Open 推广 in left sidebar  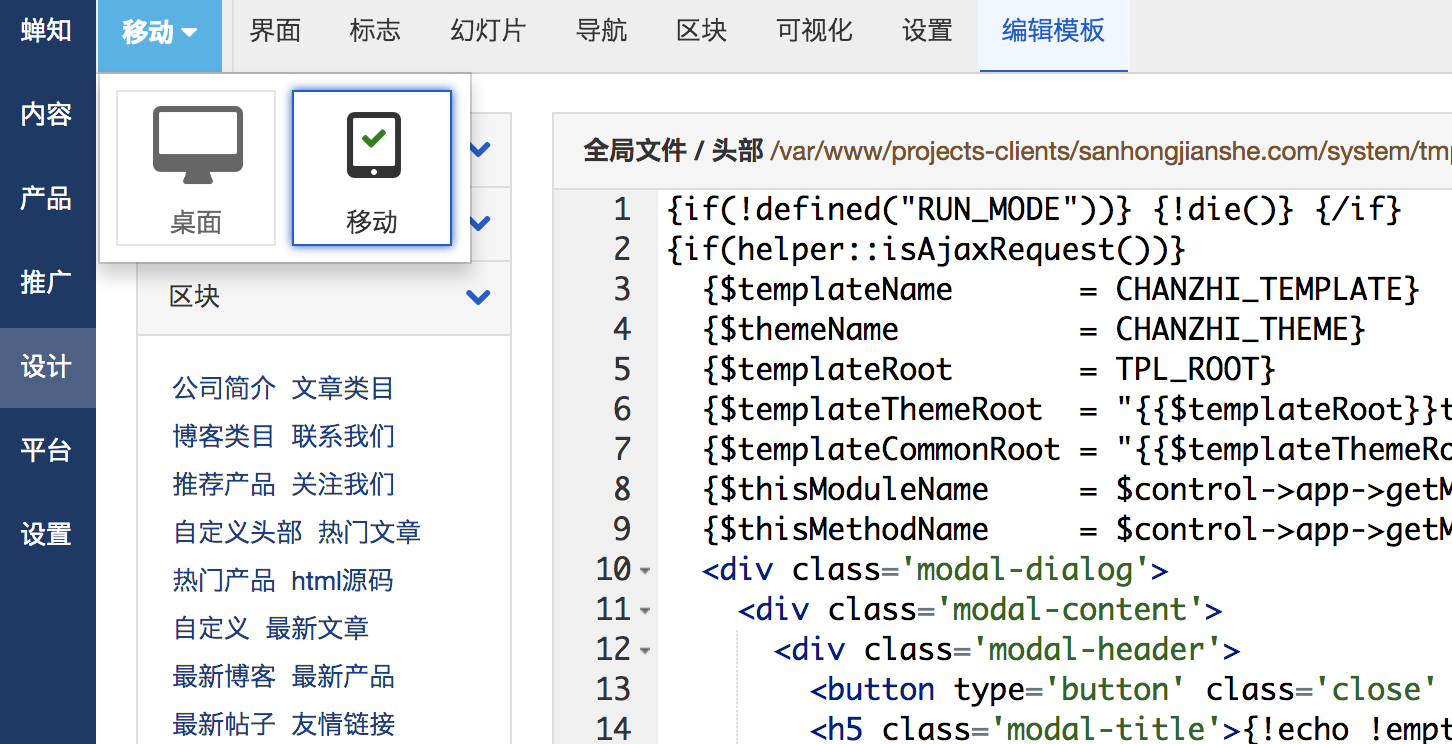coord(47,283)
